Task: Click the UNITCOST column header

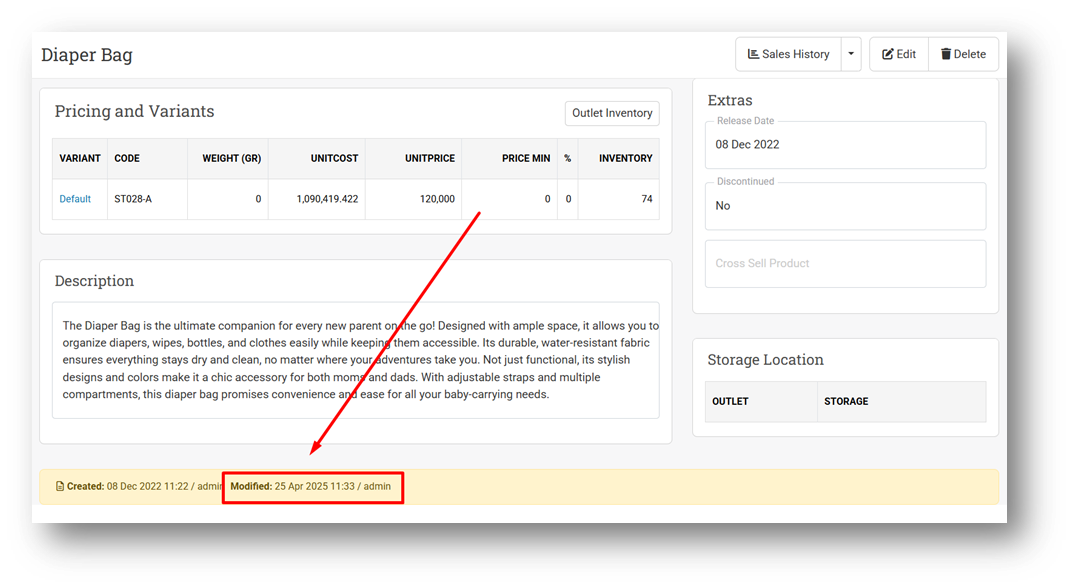Action: coord(317,158)
